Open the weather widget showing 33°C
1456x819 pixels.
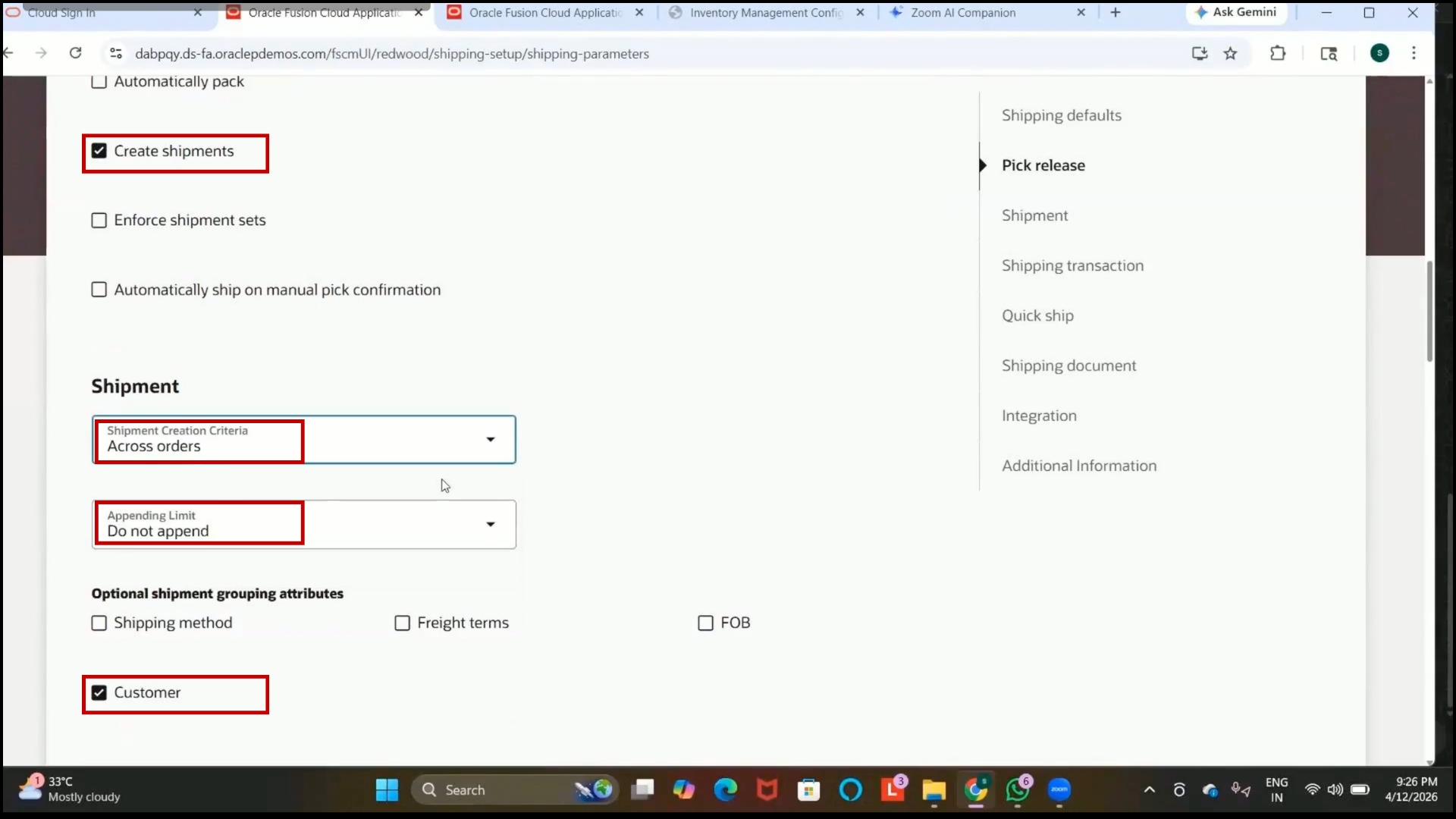click(x=70, y=789)
